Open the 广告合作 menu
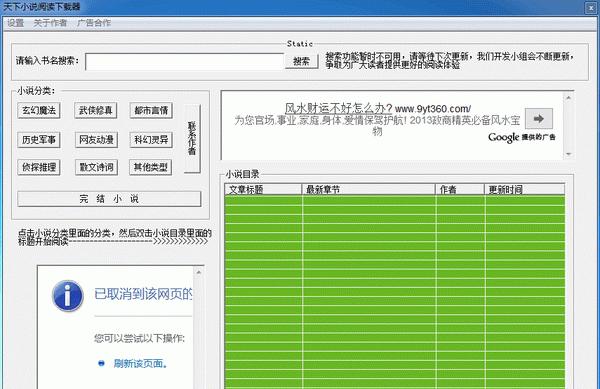The image size is (600, 389). click(x=94, y=23)
